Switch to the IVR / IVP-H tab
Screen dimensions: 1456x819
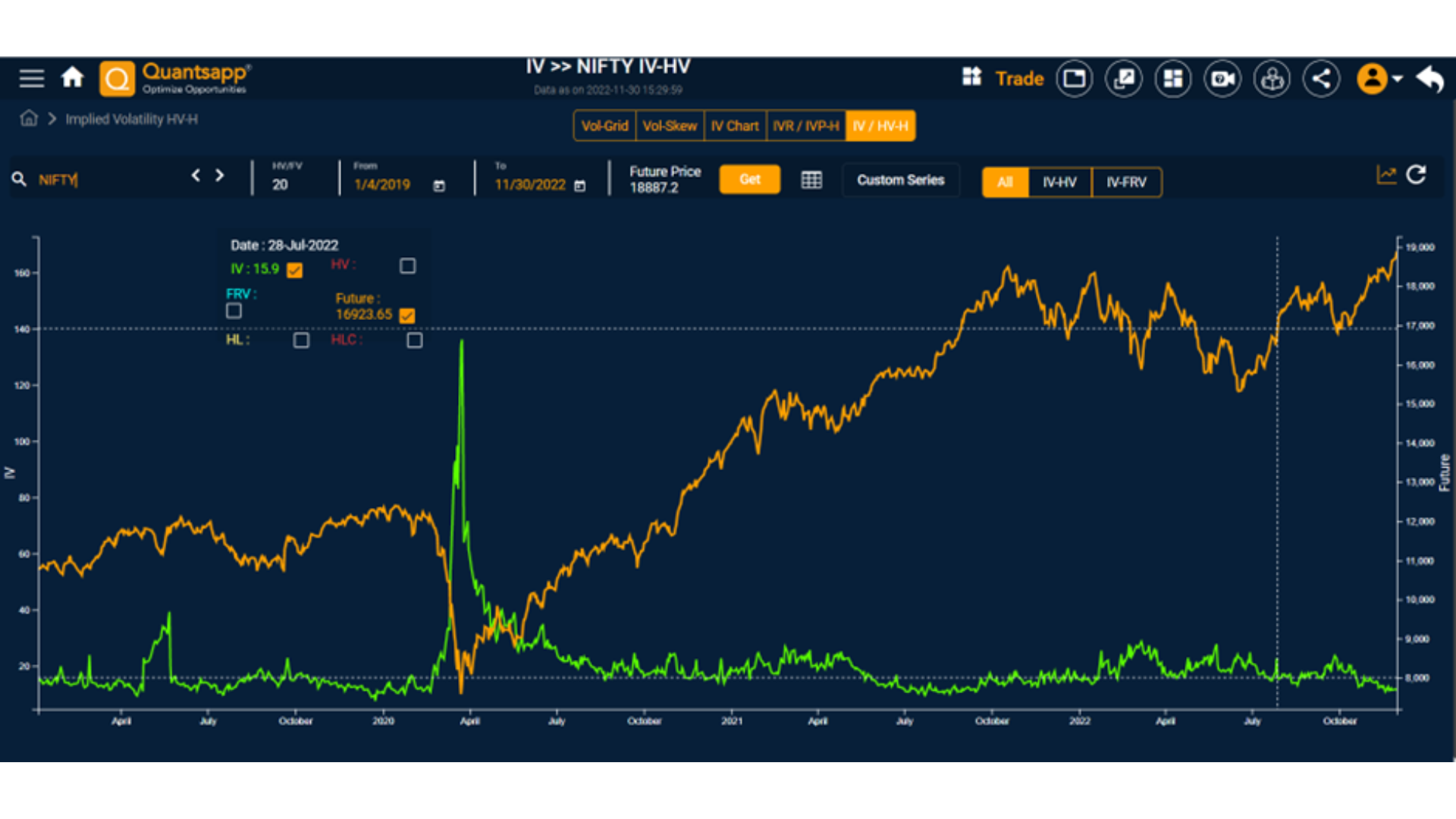(805, 126)
